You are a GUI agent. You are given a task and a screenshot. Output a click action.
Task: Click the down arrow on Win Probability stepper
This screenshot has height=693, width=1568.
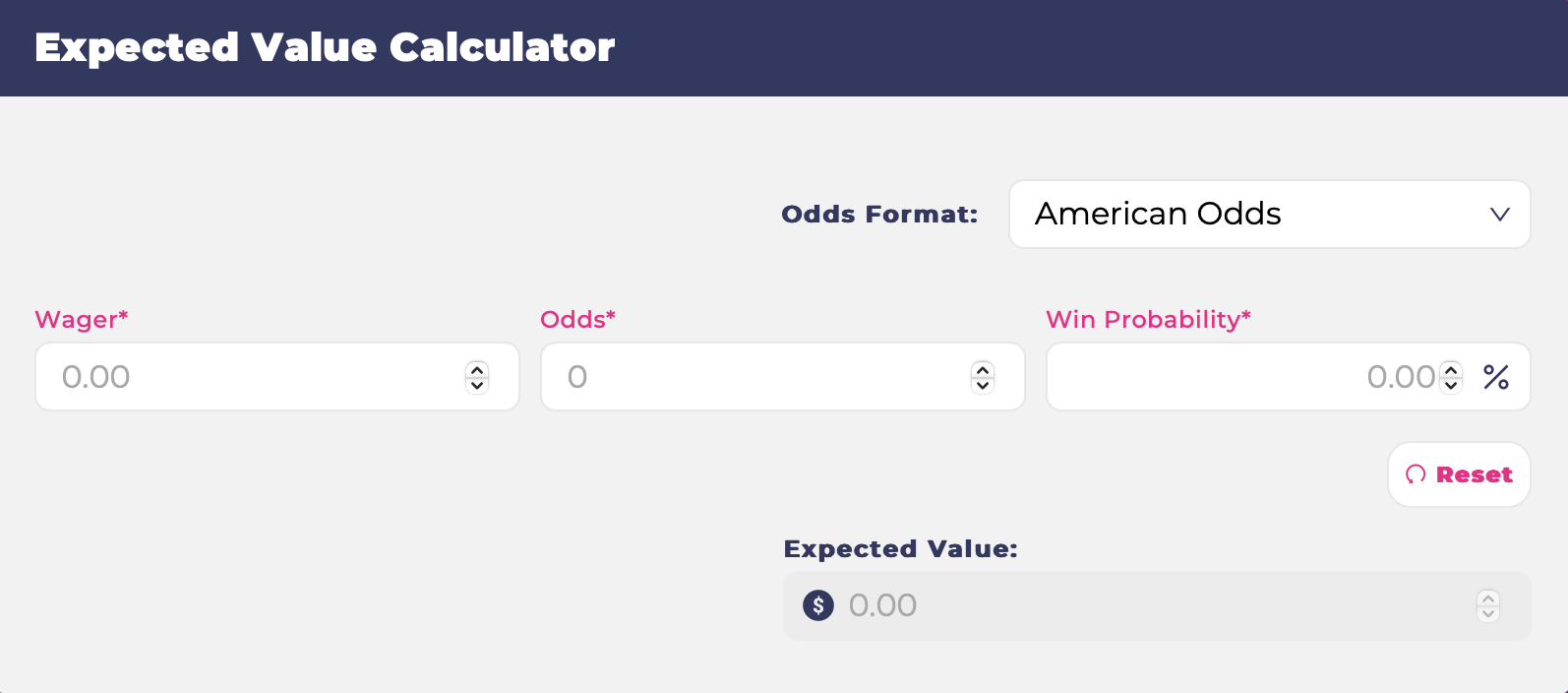[x=1451, y=384]
